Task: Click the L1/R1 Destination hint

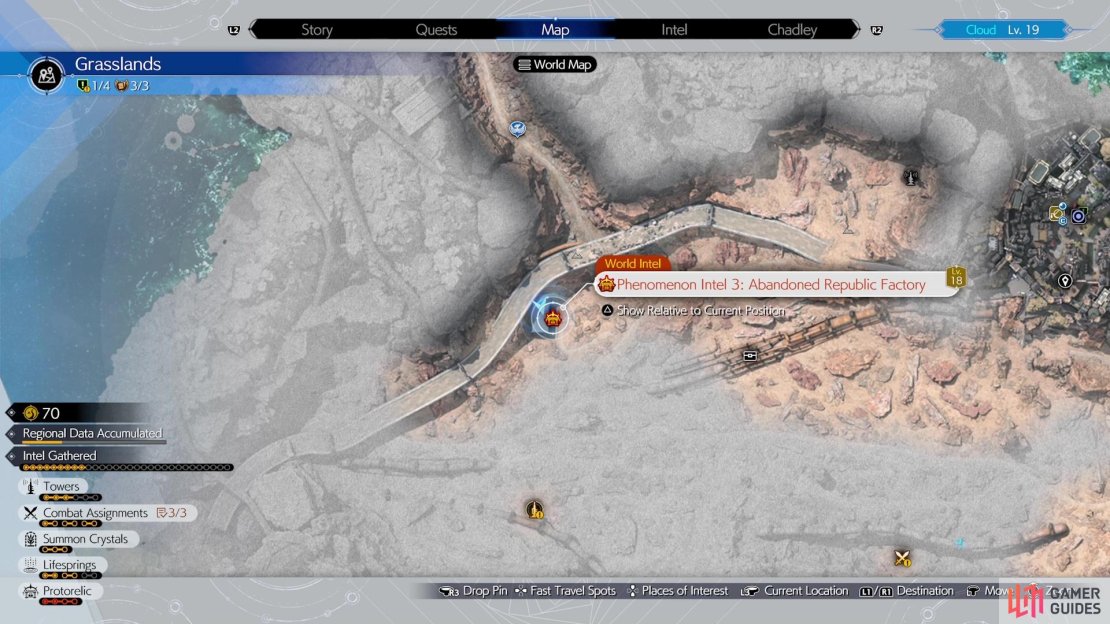Action: [x=907, y=591]
